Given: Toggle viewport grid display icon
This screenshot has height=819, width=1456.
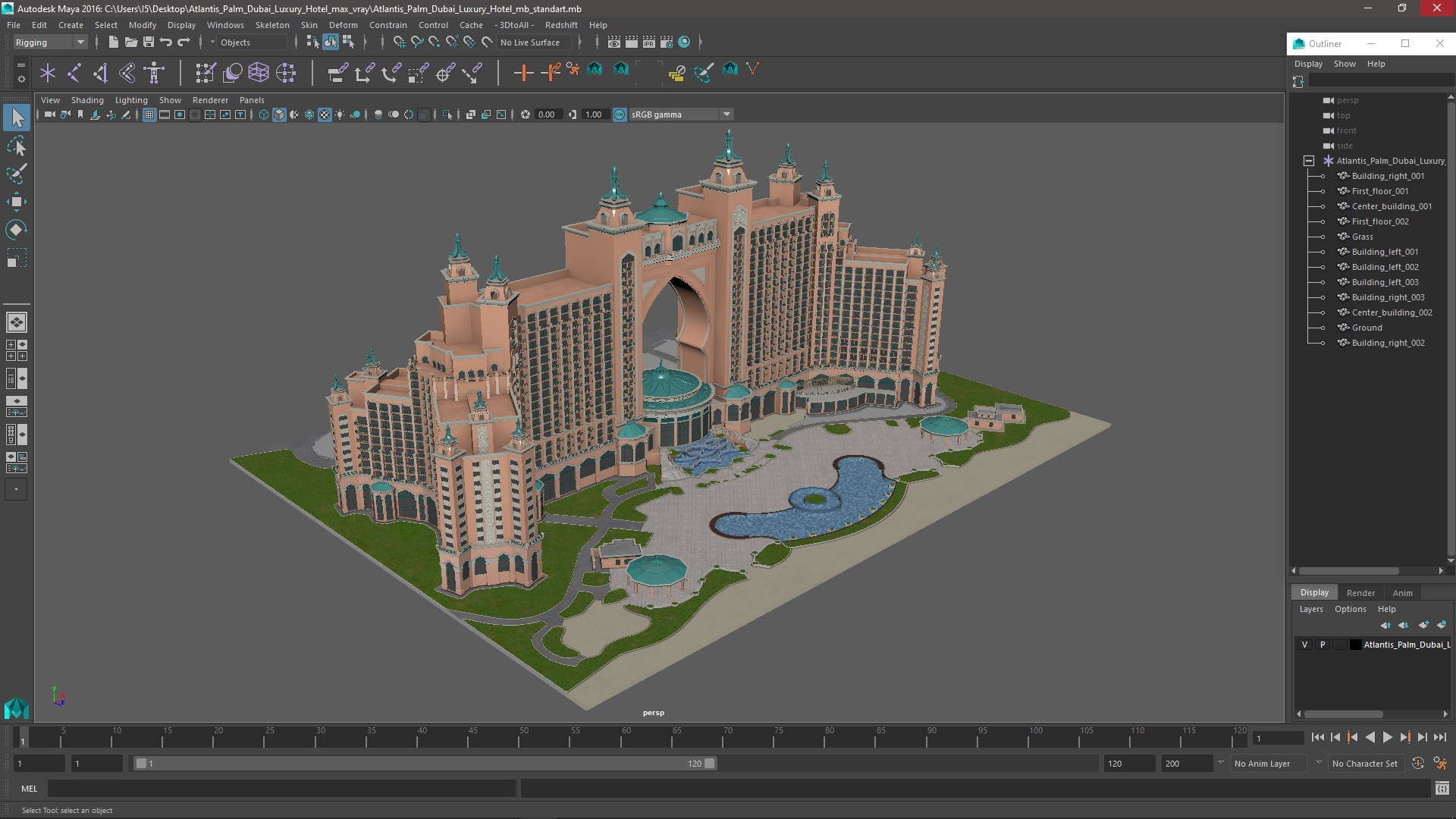Looking at the screenshot, I should [149, 115].
